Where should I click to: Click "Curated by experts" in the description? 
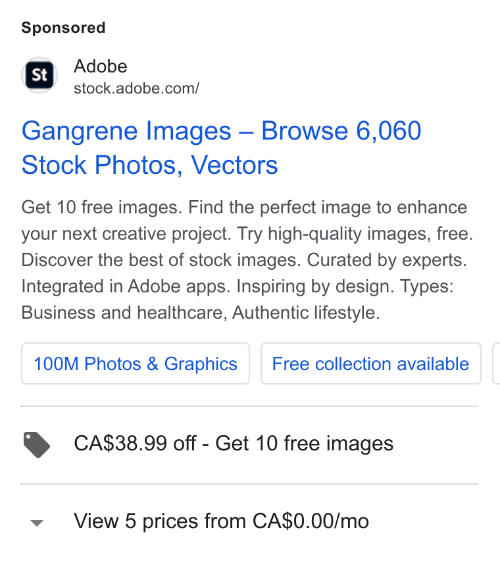[387, 260]
